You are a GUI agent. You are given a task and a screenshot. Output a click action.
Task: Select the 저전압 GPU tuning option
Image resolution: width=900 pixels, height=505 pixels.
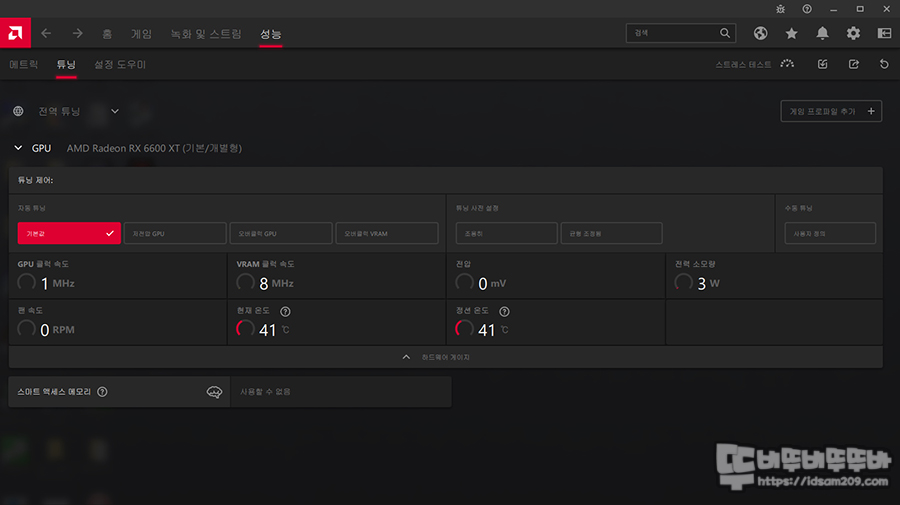175,234
